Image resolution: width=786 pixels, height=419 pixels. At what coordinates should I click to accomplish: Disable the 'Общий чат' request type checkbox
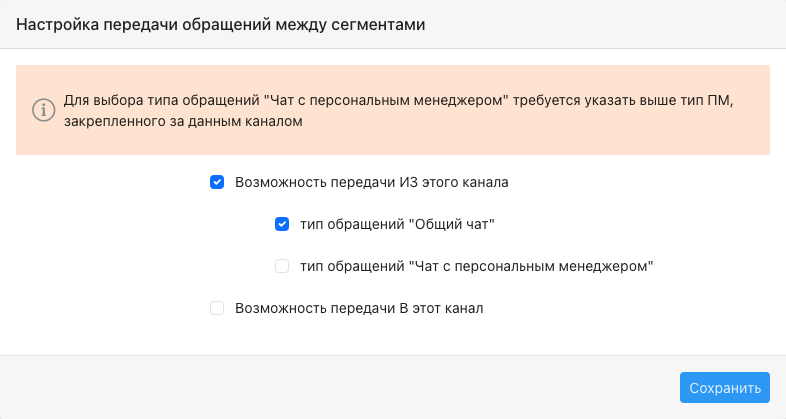click(282, 224)
